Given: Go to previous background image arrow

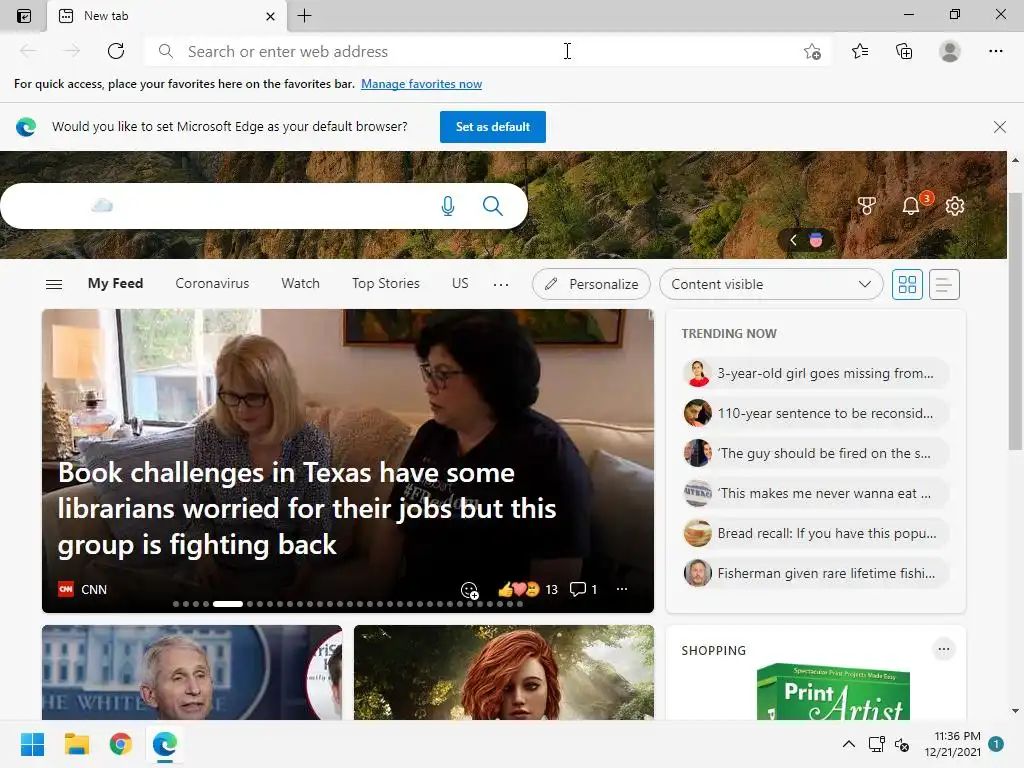Looking at the screenshot, I should (x=793, y=240).
